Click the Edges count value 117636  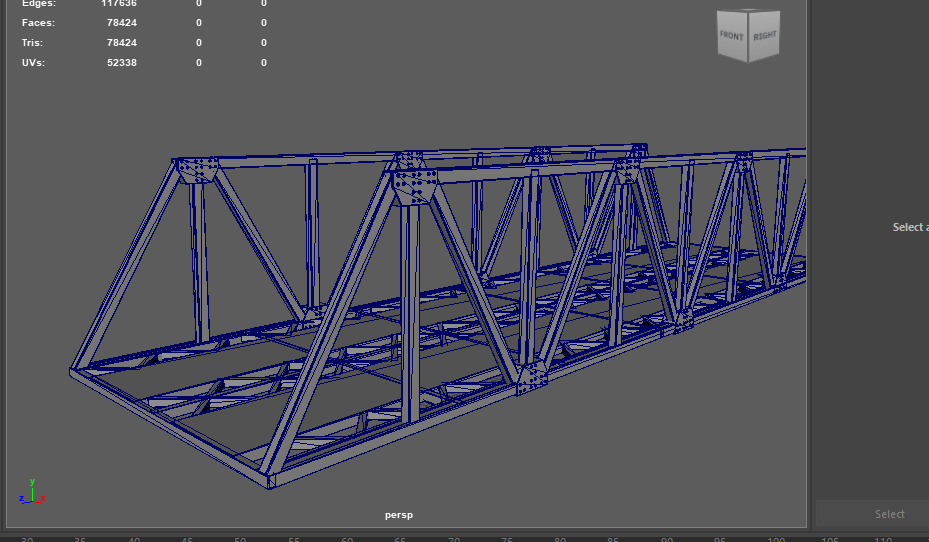coord(119,4)
